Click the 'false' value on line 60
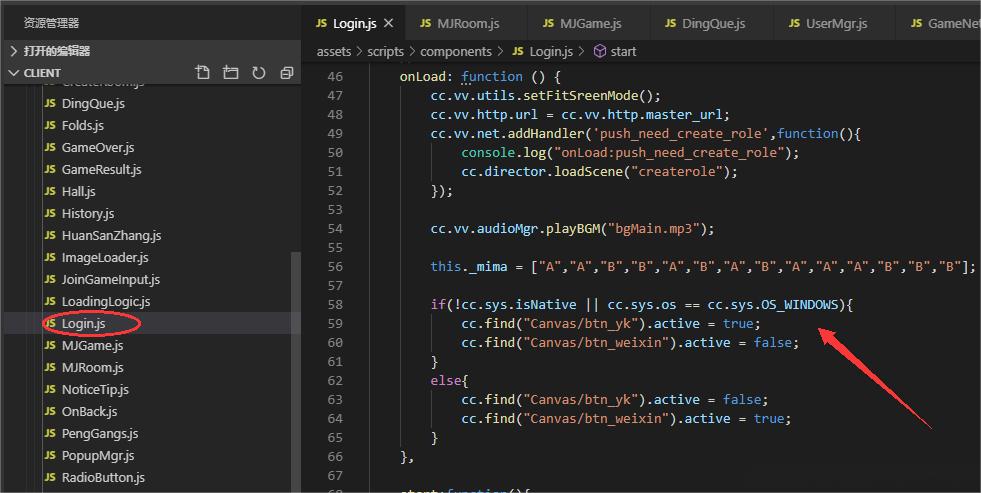Screen dimensions: 981x493 [773, 343]
